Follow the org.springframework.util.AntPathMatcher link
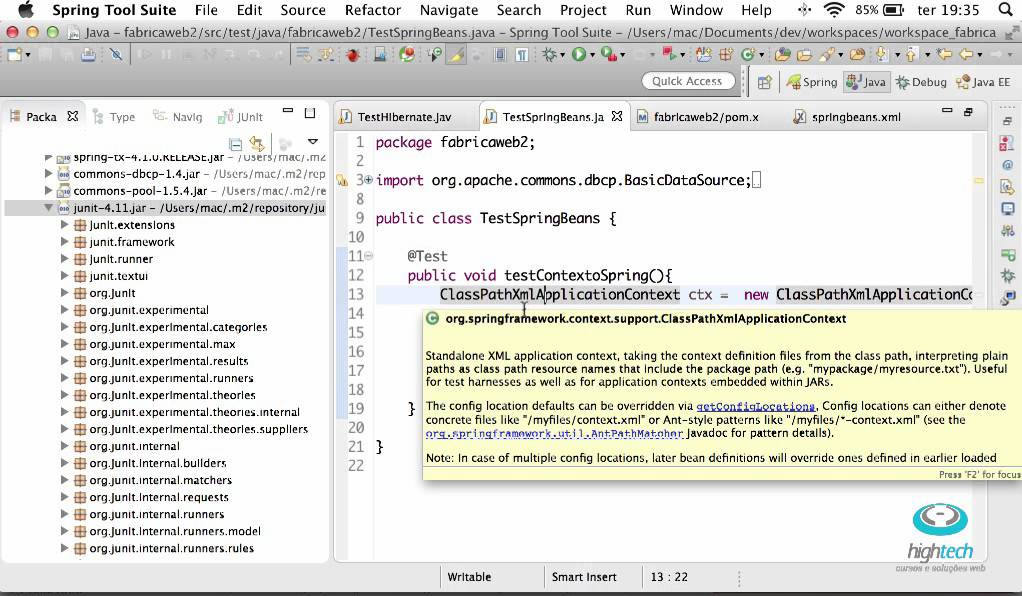This screenshot has width=1022, height=596. click(x=554, y=434)
